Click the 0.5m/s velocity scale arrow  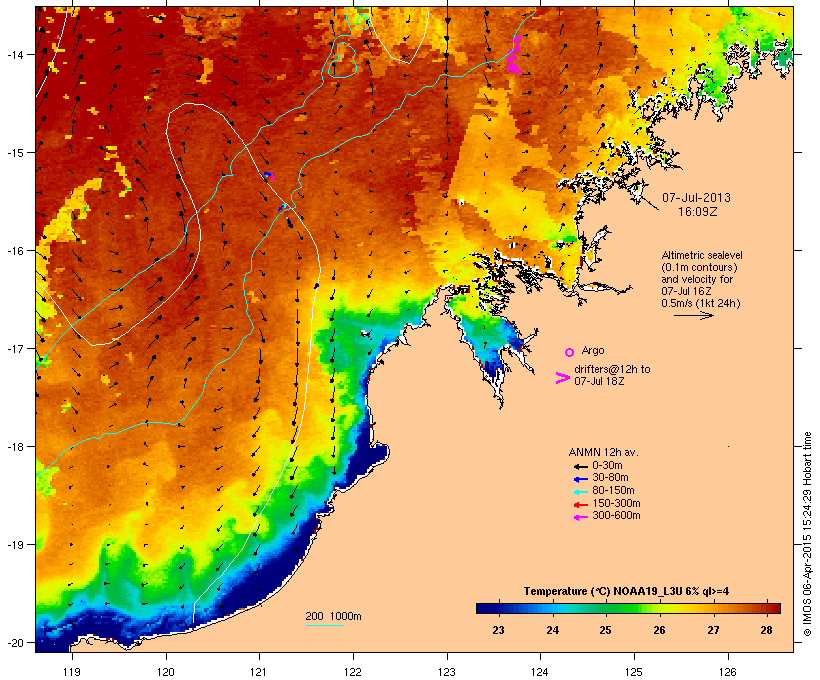pos(693,315)
